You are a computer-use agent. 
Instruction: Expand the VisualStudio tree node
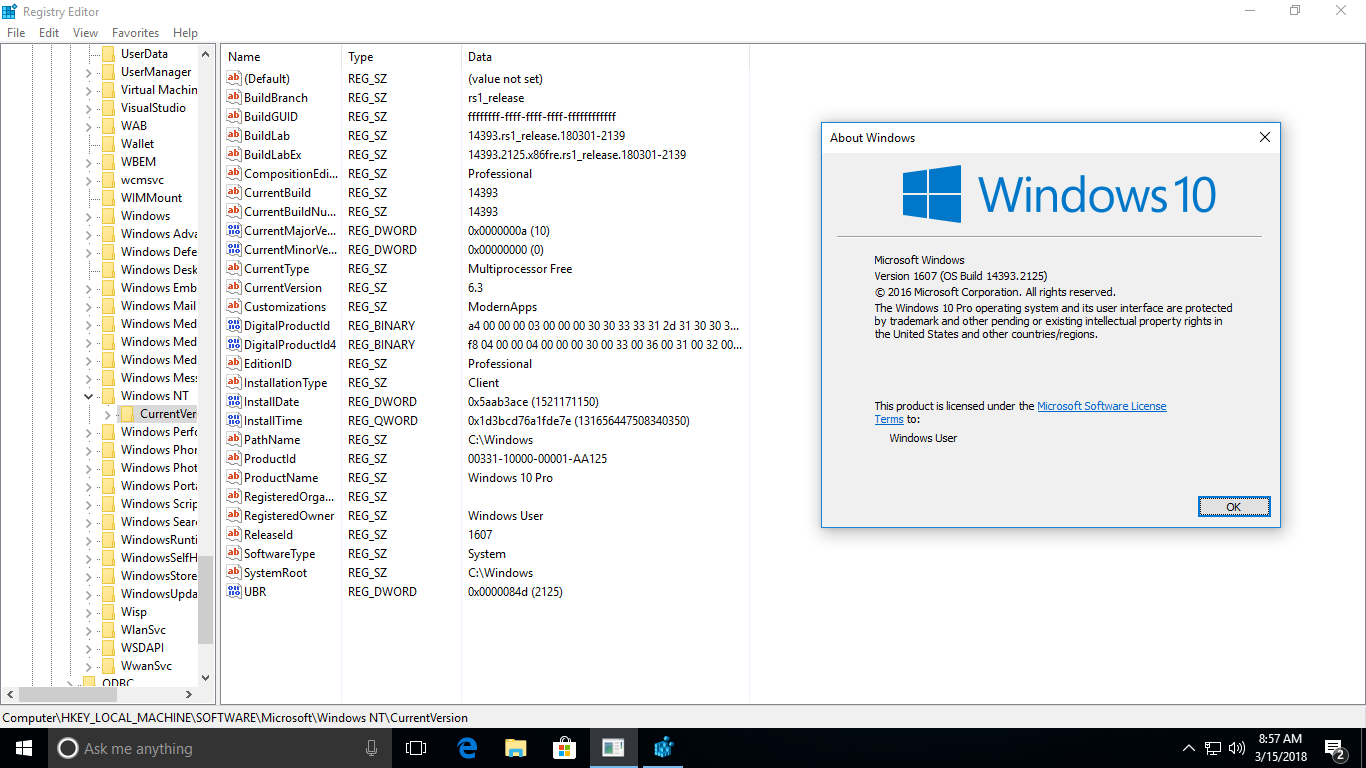pyautogui.click(x=88, y=108)
